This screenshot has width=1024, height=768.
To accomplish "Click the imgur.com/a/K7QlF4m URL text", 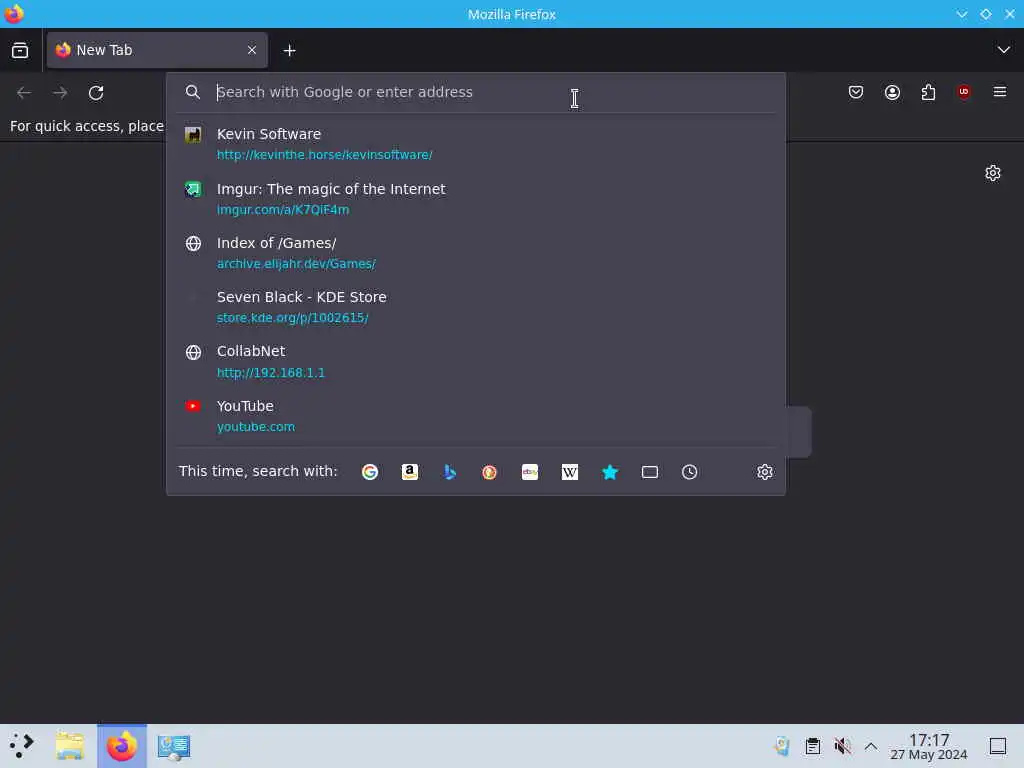I will [283, 210].
